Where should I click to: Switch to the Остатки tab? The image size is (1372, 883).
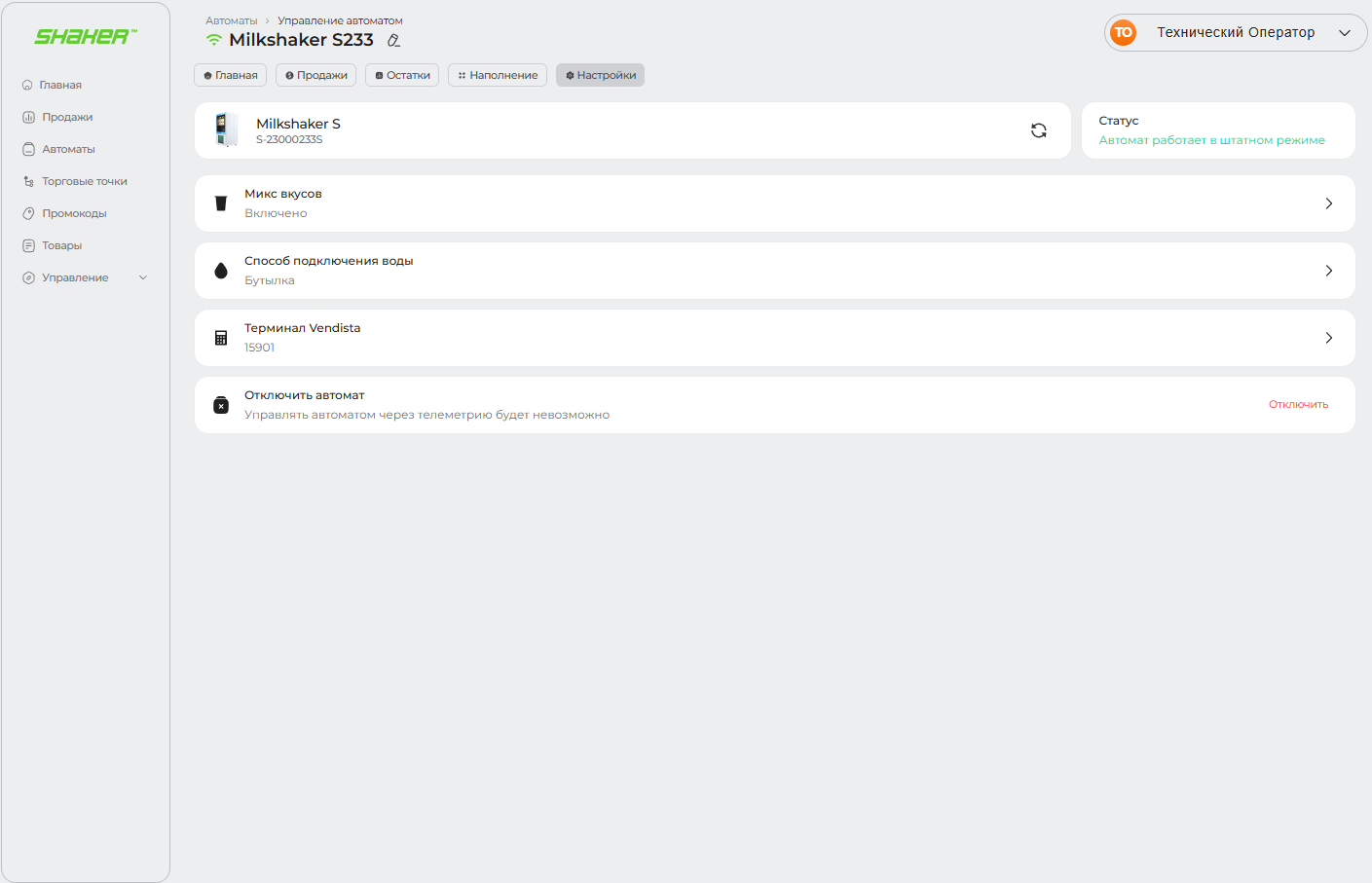click(x=402, y=75)
